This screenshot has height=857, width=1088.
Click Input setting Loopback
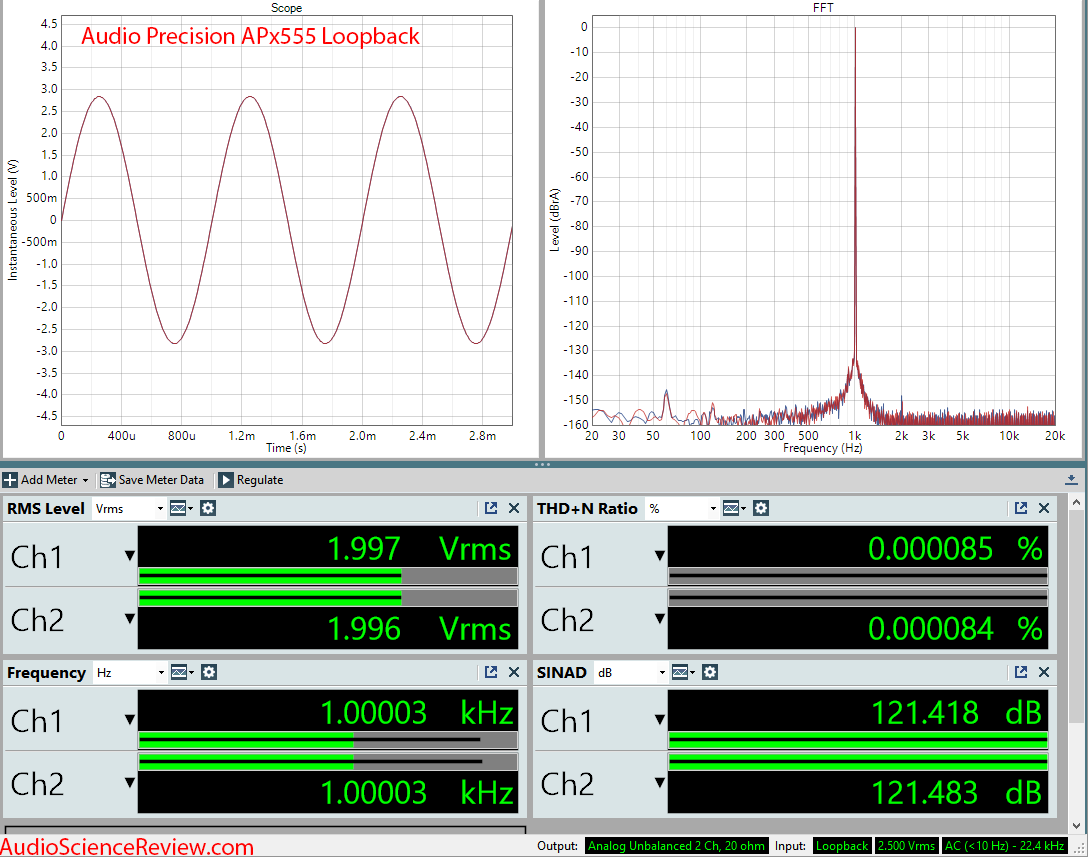coord(842,846)
